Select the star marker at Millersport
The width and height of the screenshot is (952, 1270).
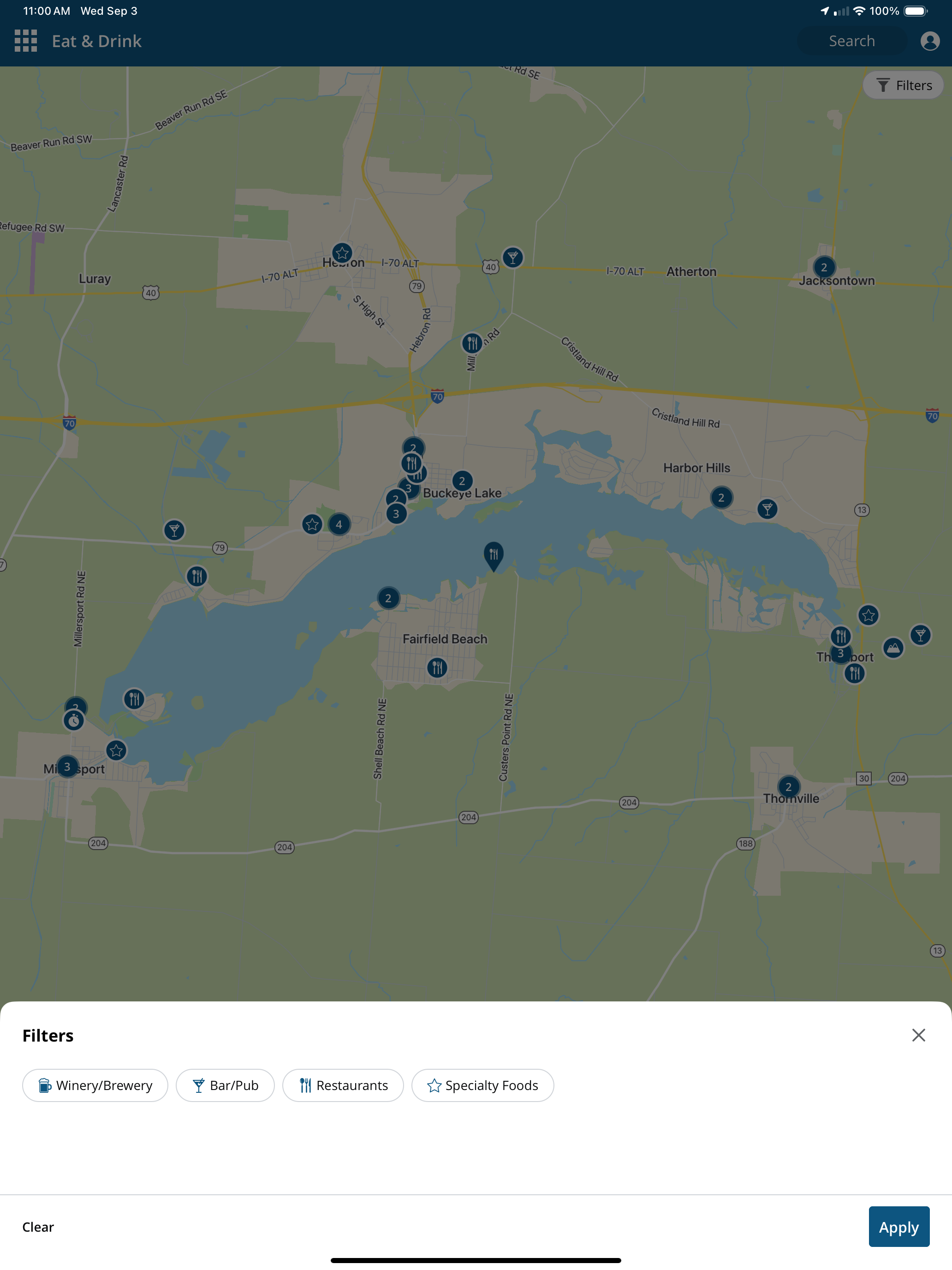coord(116,750)
